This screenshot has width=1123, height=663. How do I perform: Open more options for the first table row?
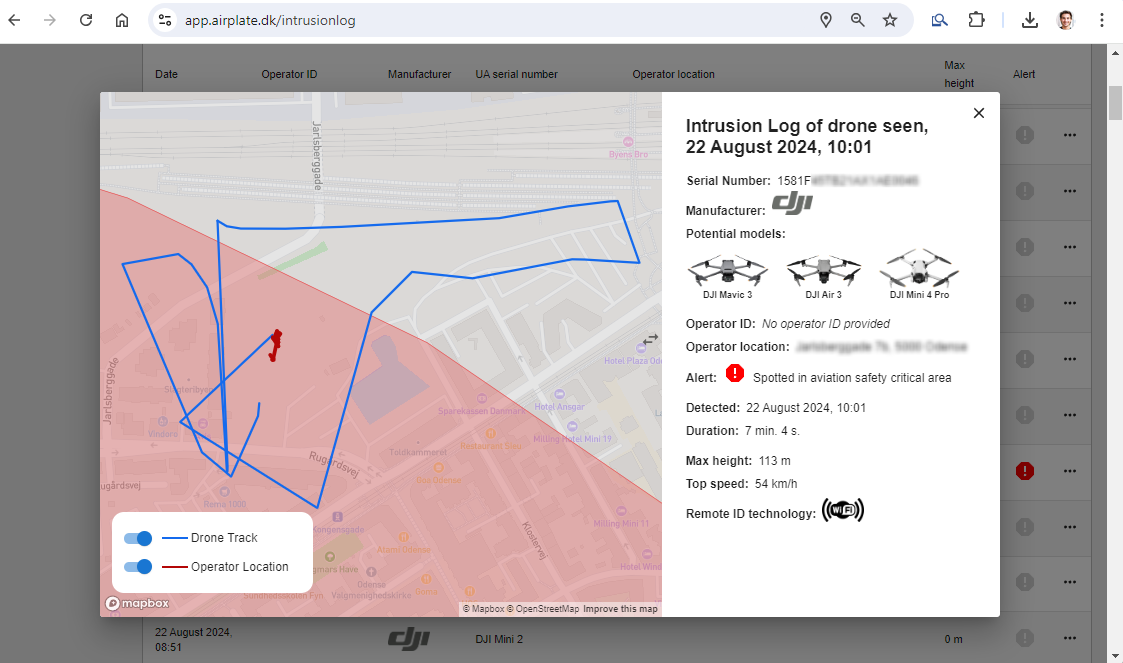pyautogui.click(x=1070, y=135)
